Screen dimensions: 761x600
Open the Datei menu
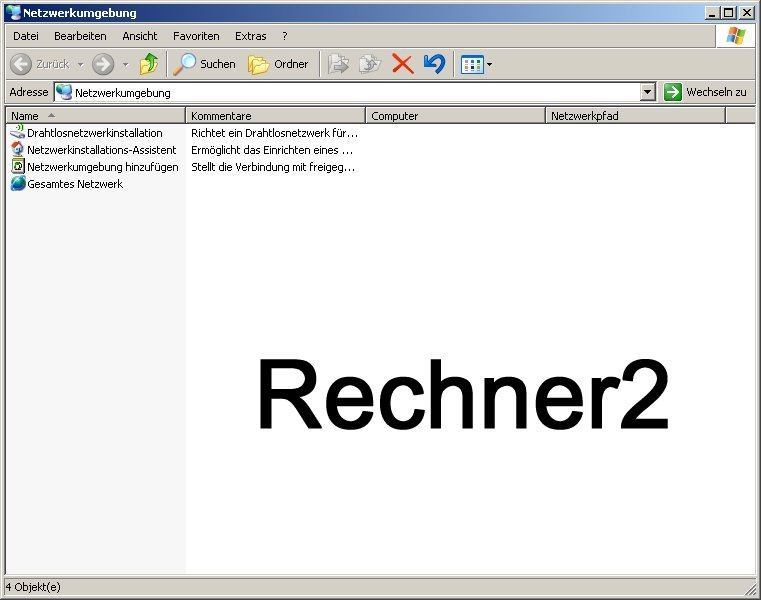[26, 36]
